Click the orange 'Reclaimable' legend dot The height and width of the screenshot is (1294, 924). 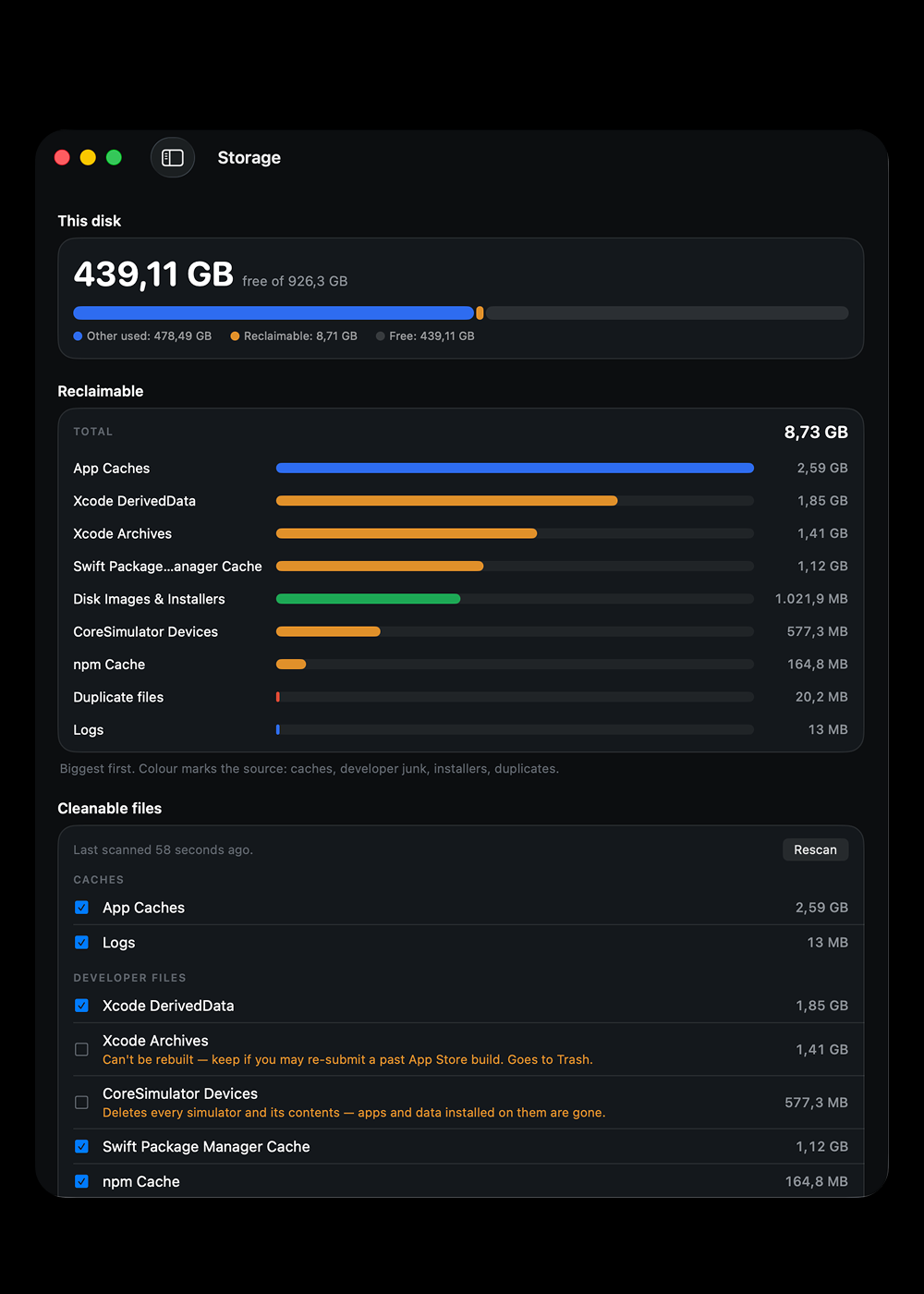[x=235, y=336]
